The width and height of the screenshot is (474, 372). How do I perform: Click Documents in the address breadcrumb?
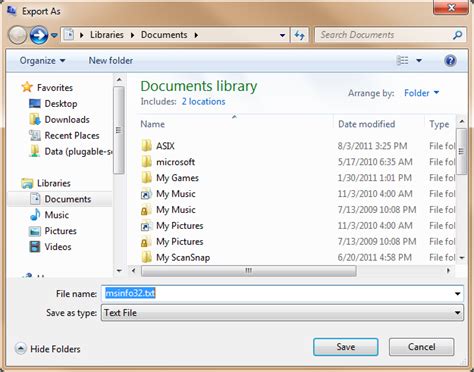(x=164, y=35)
